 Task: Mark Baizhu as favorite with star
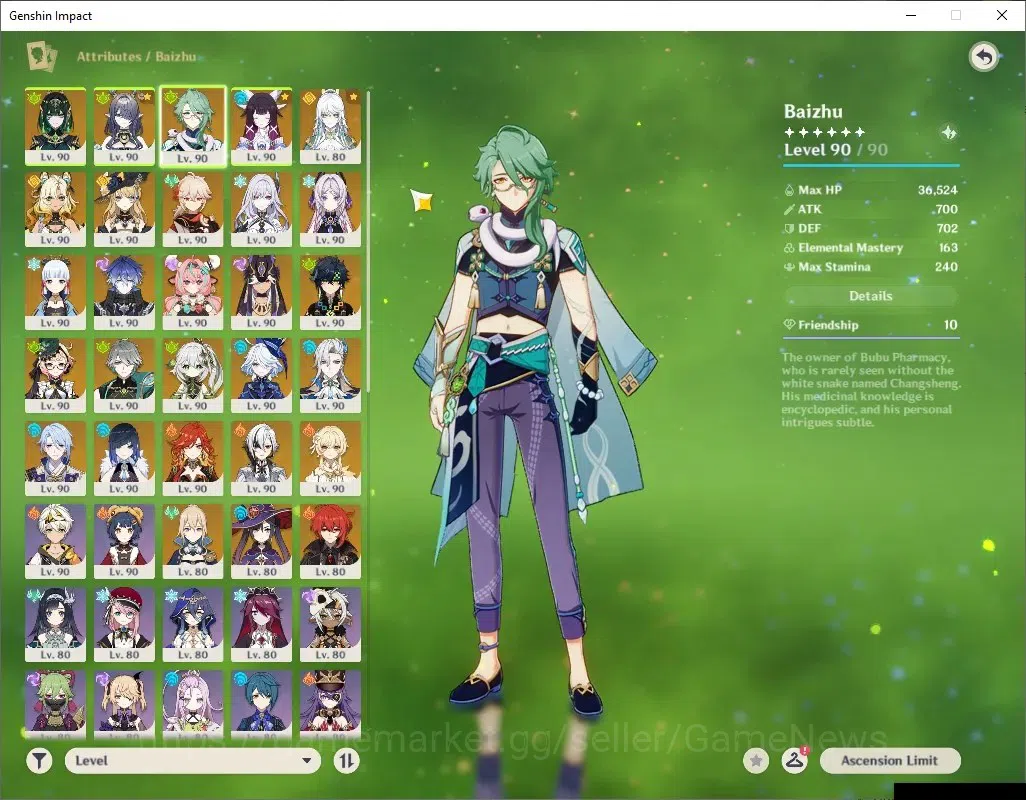756,760
